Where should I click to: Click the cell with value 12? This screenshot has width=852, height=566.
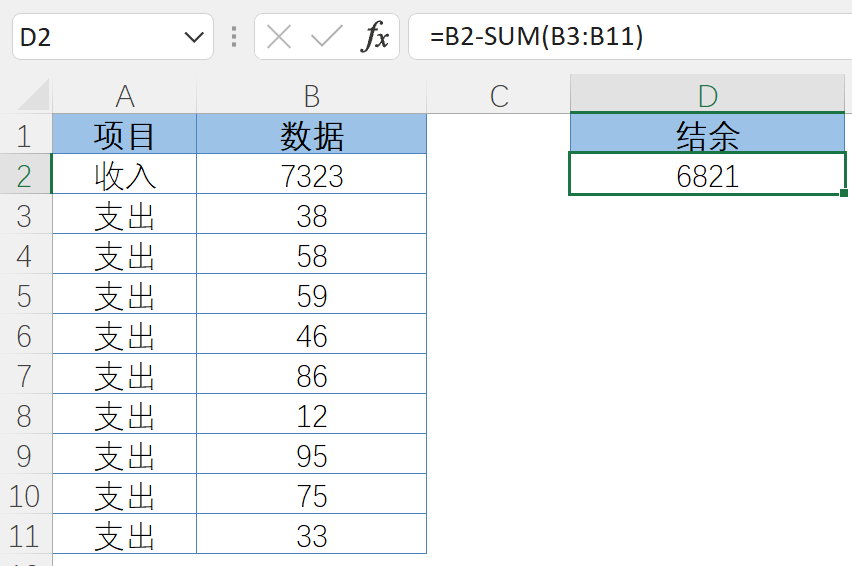pos(311,414)
